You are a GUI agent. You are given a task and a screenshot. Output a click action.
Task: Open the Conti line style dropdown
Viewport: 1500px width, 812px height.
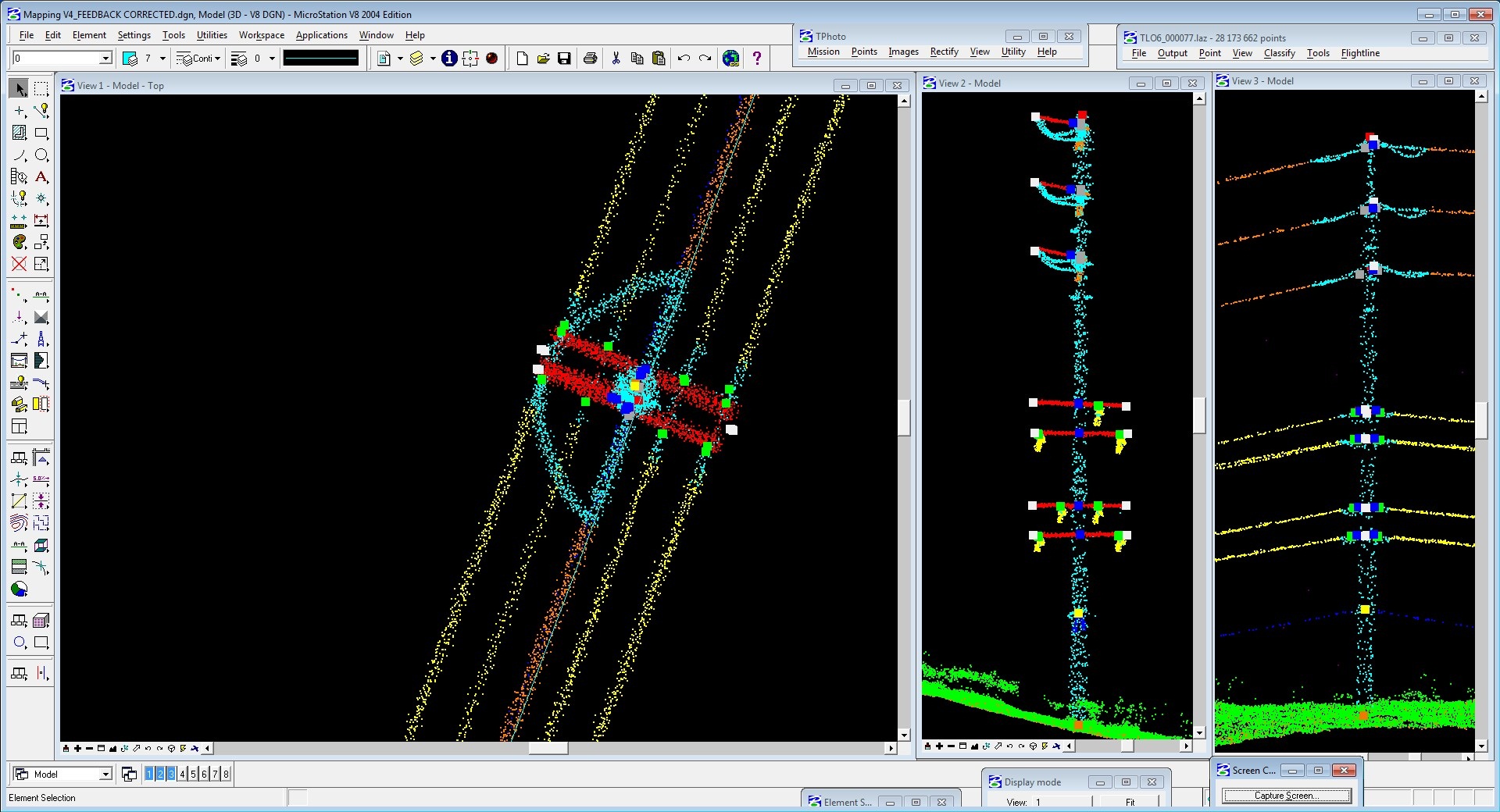[217, 59]
